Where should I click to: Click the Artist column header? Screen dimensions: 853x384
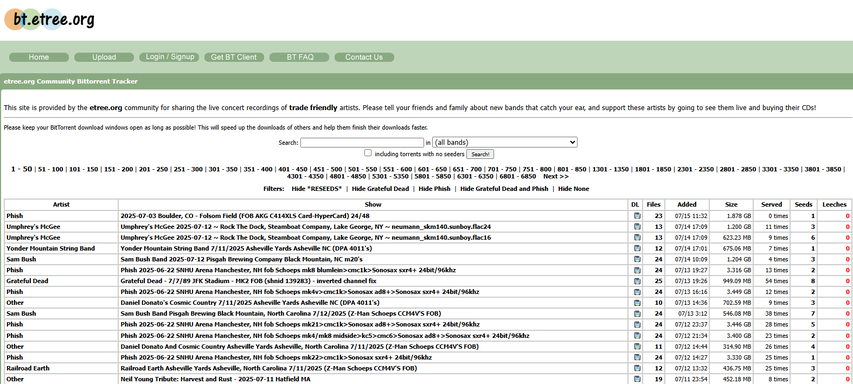[61, 205]
